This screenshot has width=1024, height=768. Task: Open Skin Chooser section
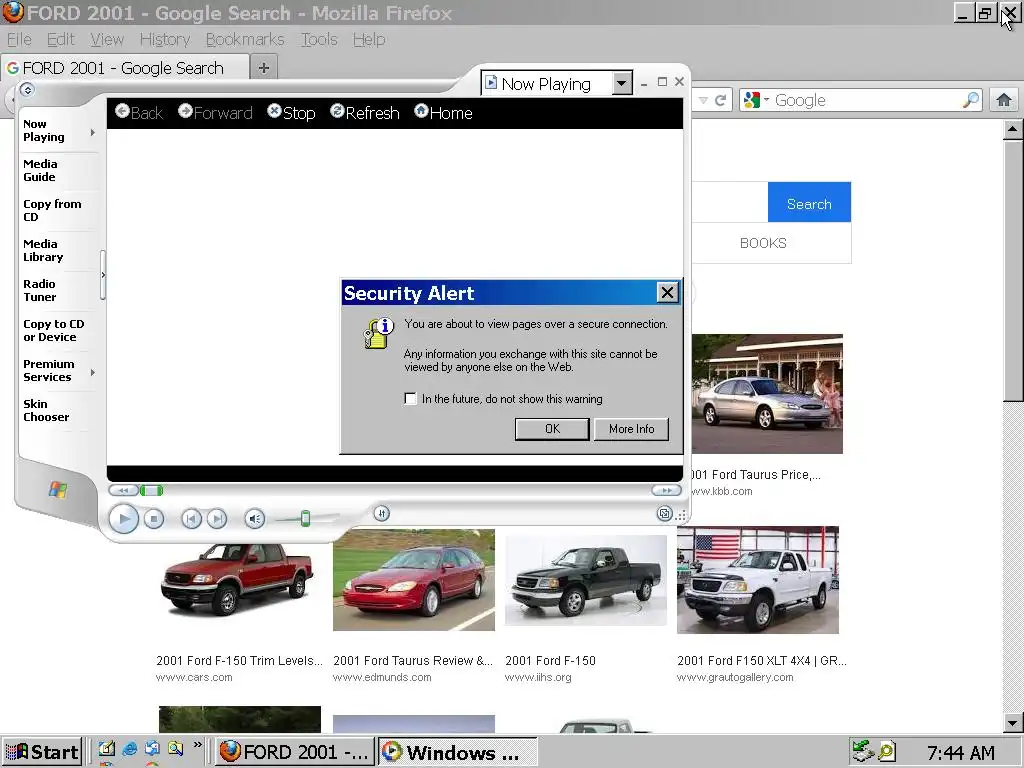[46, 410]
